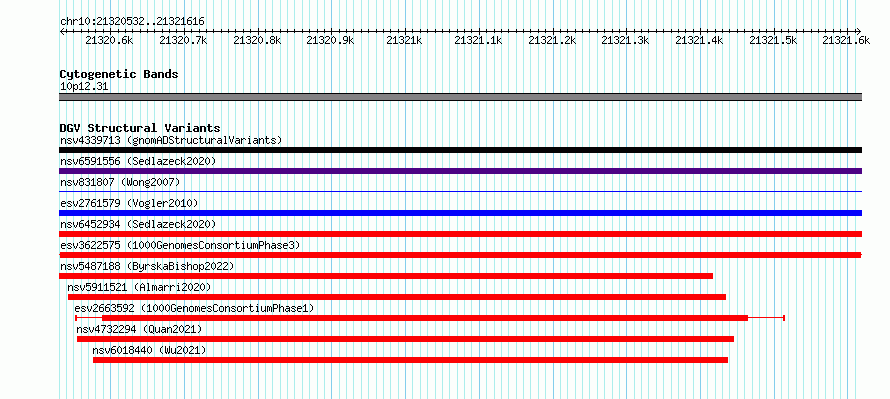Click ruler tick labeled 21321.4k
890x399 pixels.
coord(699,40)
